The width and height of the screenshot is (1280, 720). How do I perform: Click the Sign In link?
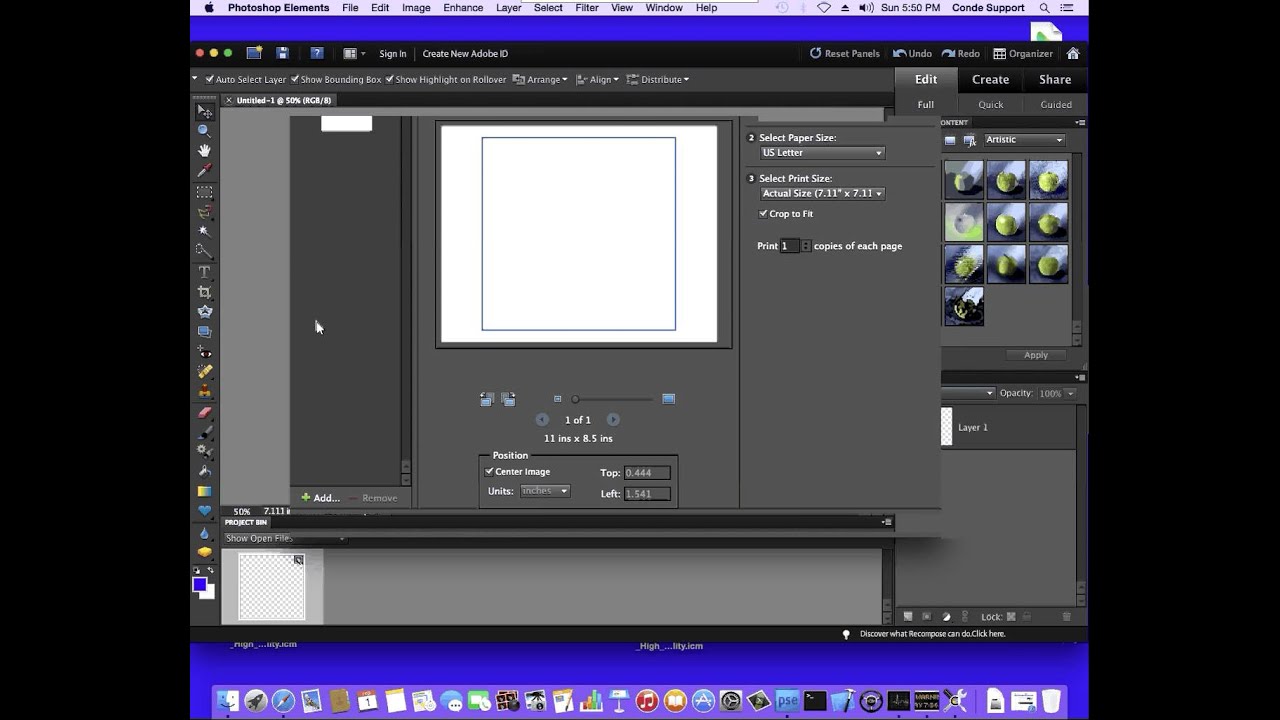(393, 54)
